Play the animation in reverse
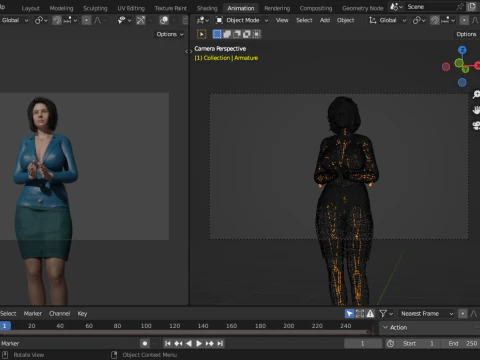 click(x=189, y=343)
